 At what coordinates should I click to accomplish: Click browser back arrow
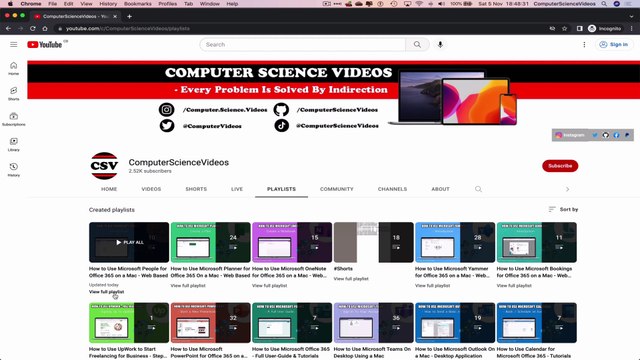tap(8, 29)
